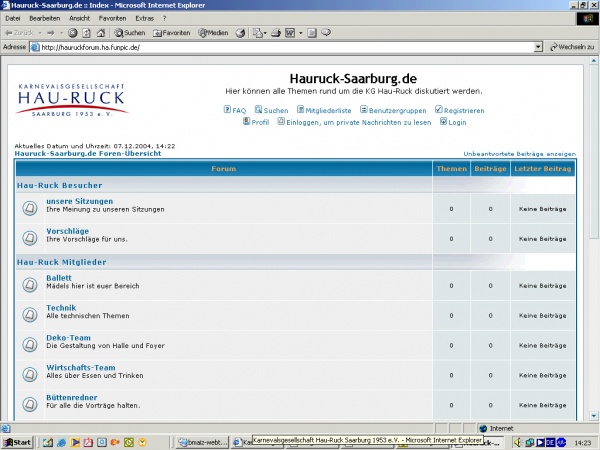Launch the media player quick launch icon
The height and width of the screenshot is (450, 600).
[75, 443]
